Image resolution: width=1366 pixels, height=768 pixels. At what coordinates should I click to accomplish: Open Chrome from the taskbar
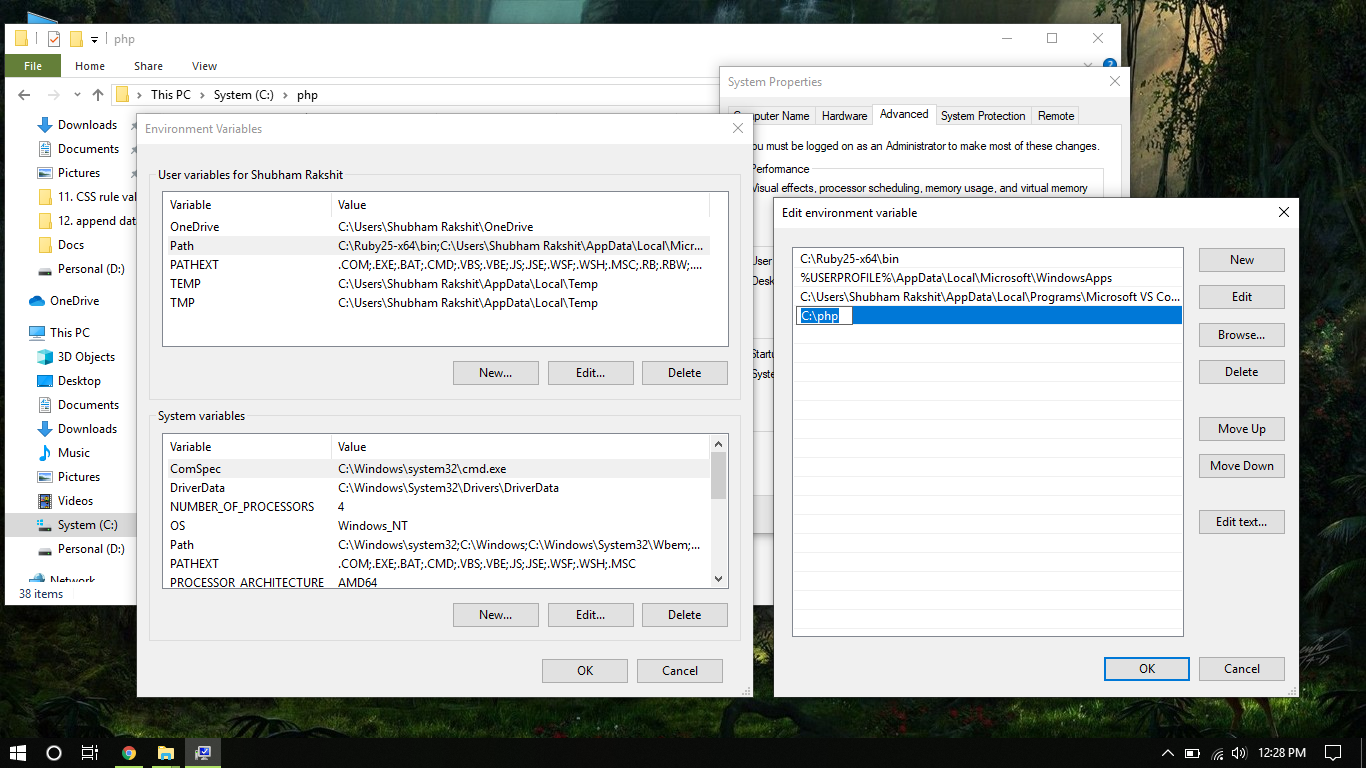129,753
